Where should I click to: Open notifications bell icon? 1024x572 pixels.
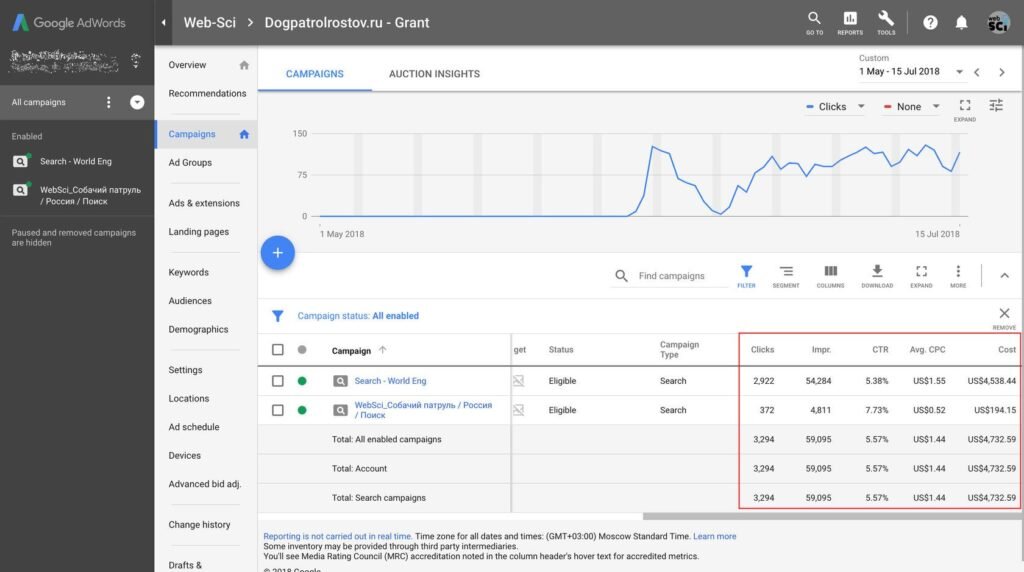point(961,23)
